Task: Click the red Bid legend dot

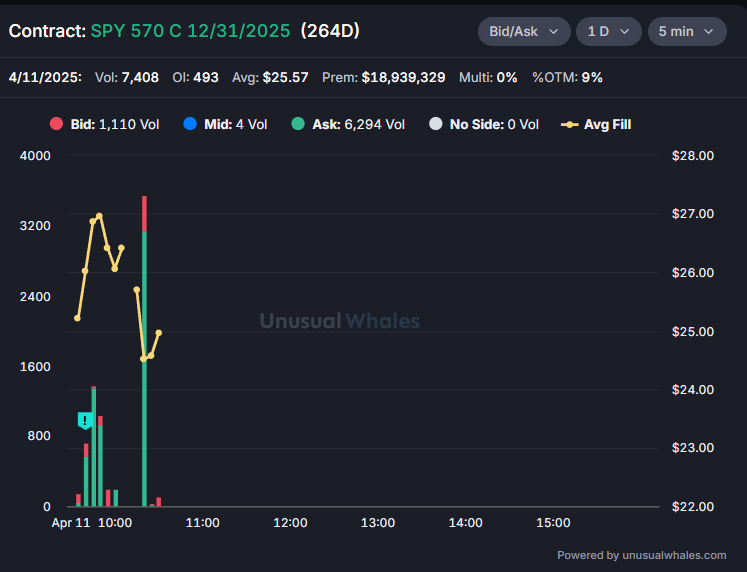Action: (x=56, y=124)
